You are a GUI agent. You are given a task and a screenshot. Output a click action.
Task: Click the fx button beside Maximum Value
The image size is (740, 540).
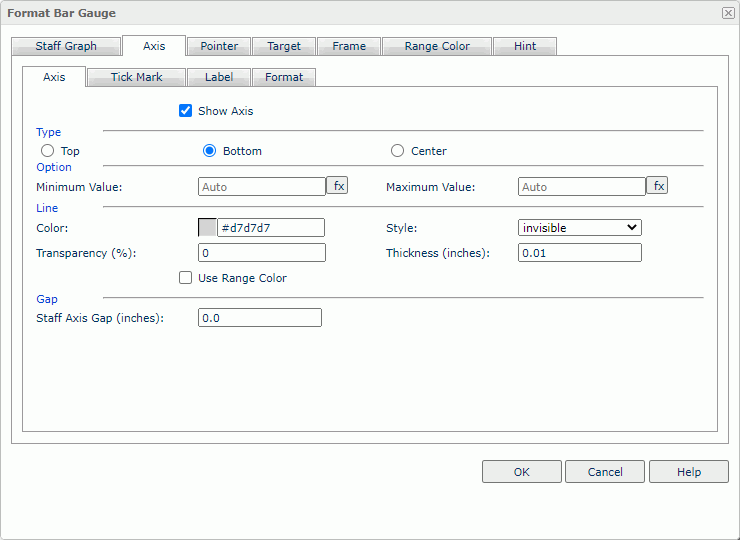coord(657,186)
